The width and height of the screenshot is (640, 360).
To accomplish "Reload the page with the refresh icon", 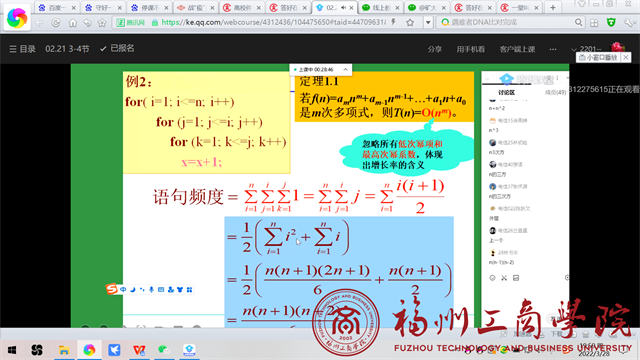I will [56, 23].
